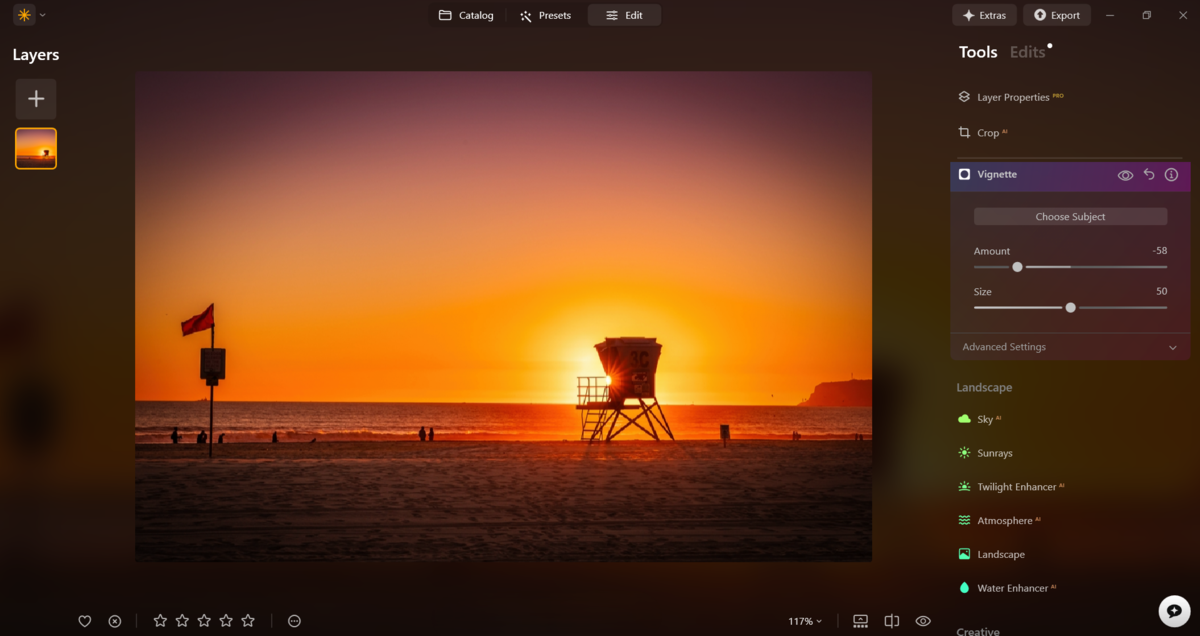The width and height of the screenshot is (1200, 636).
Task: Expand Vignette Advanced Settings
Action: (1070, 347)
